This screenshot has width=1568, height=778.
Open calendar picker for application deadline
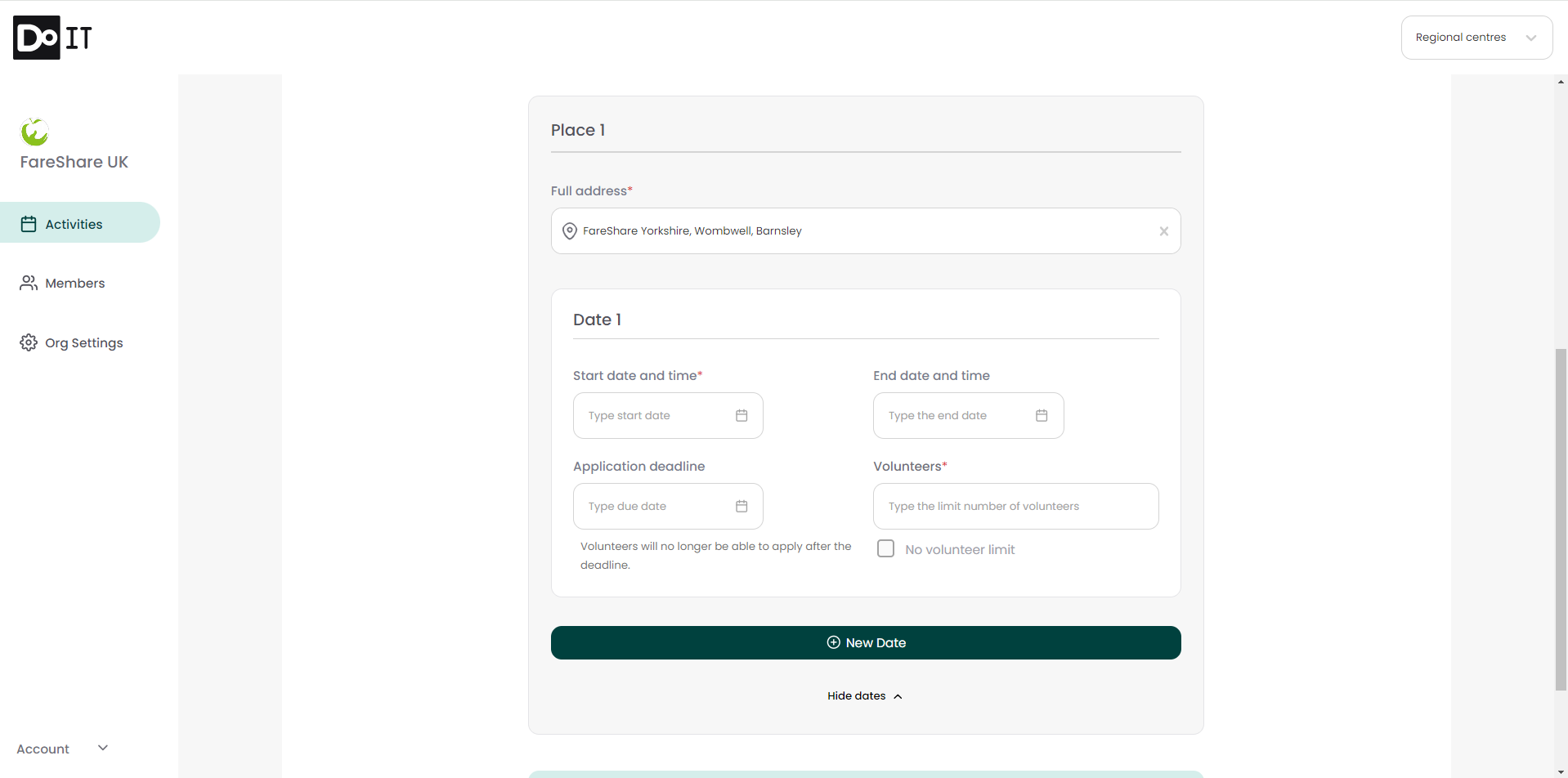tap(741, 507)
